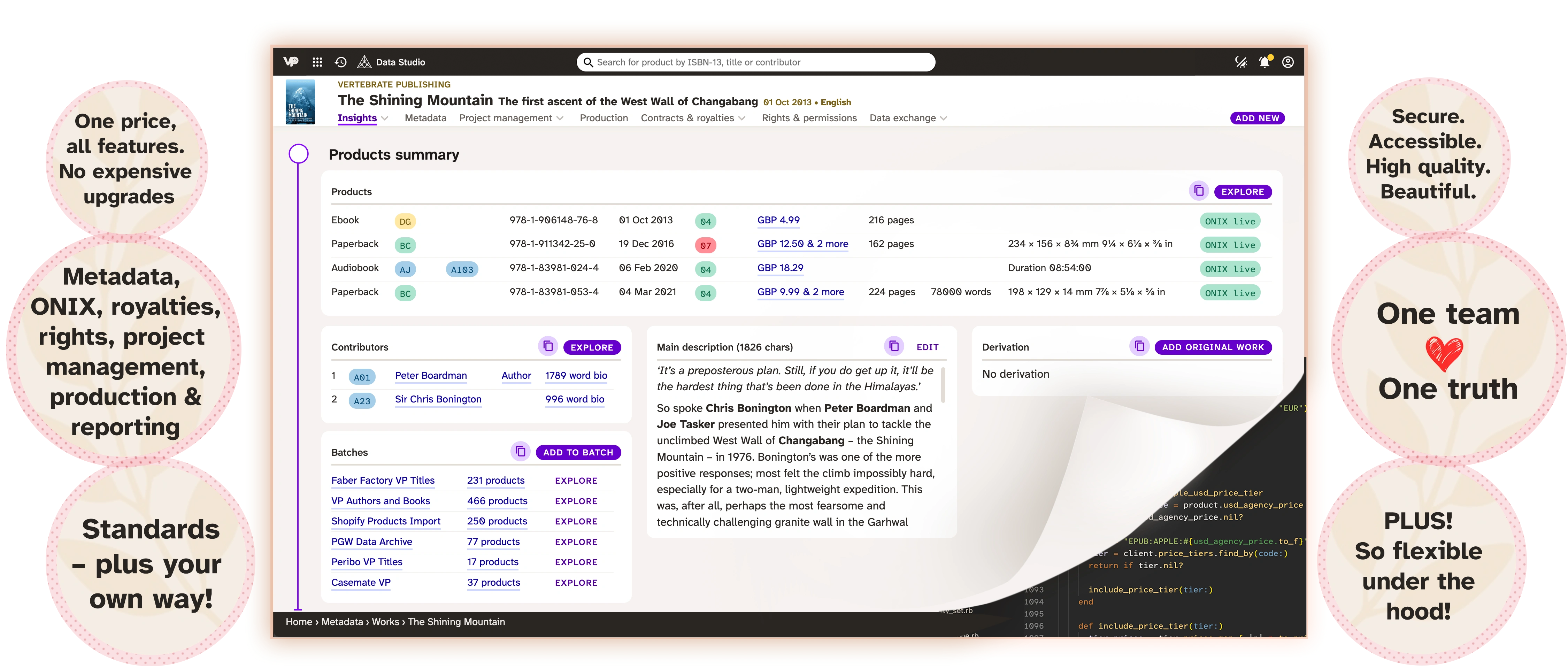
Task: Click the Data Studio logo icon
Action: pos(364,62)
